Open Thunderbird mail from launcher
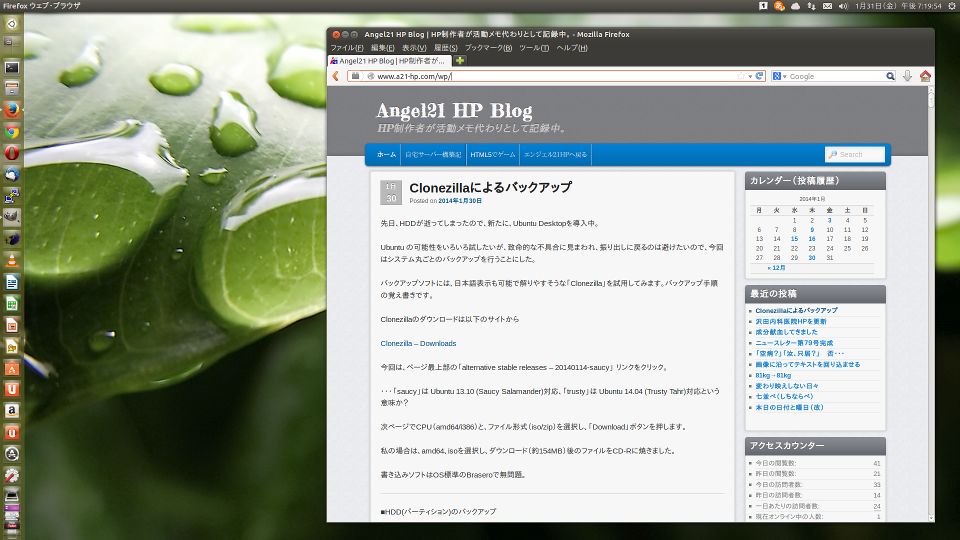Image resolution: width=960 pixels, height=540 pixels. (12, 174)
